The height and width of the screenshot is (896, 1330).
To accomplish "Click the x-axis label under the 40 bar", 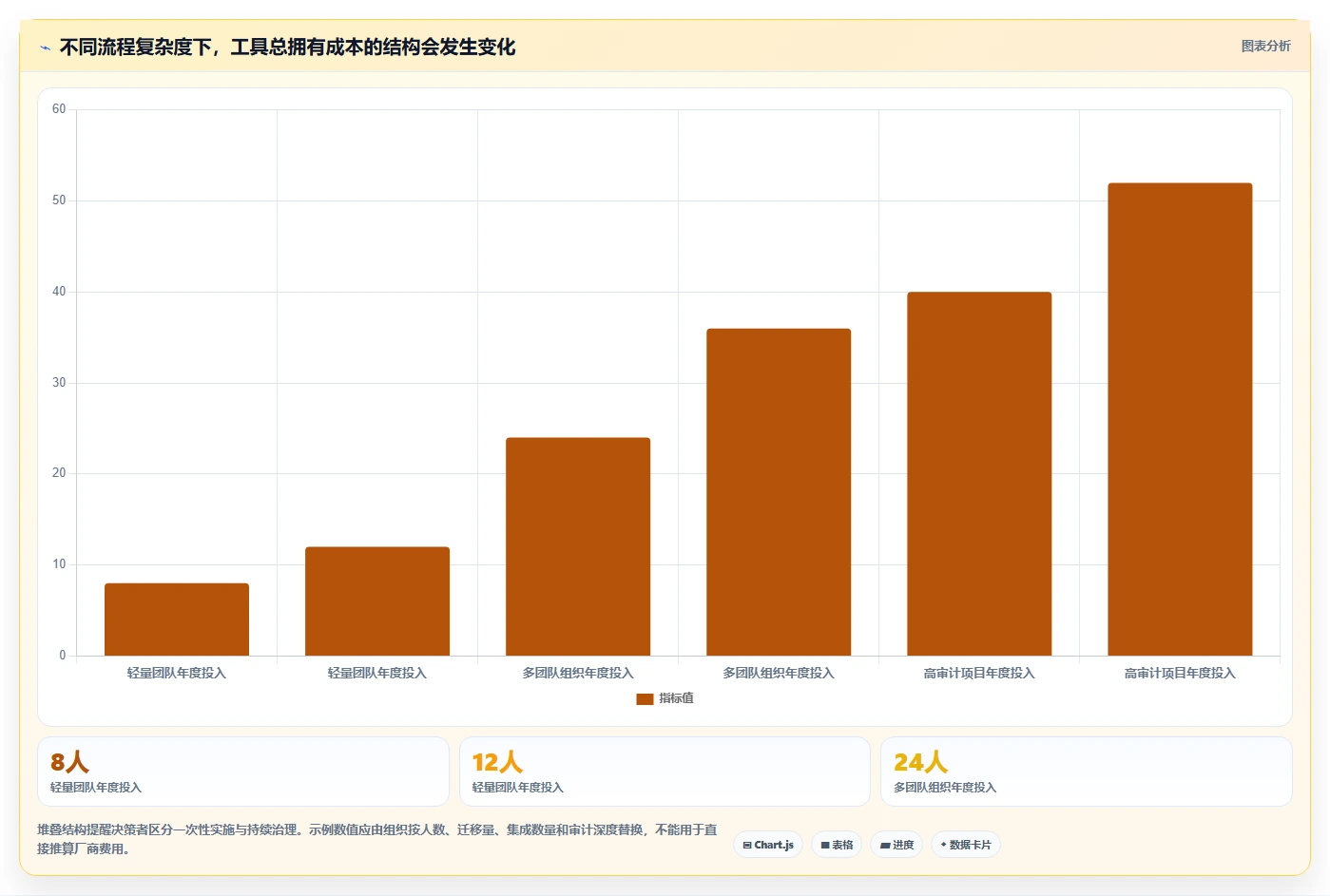I will click(x=979, y=673).
